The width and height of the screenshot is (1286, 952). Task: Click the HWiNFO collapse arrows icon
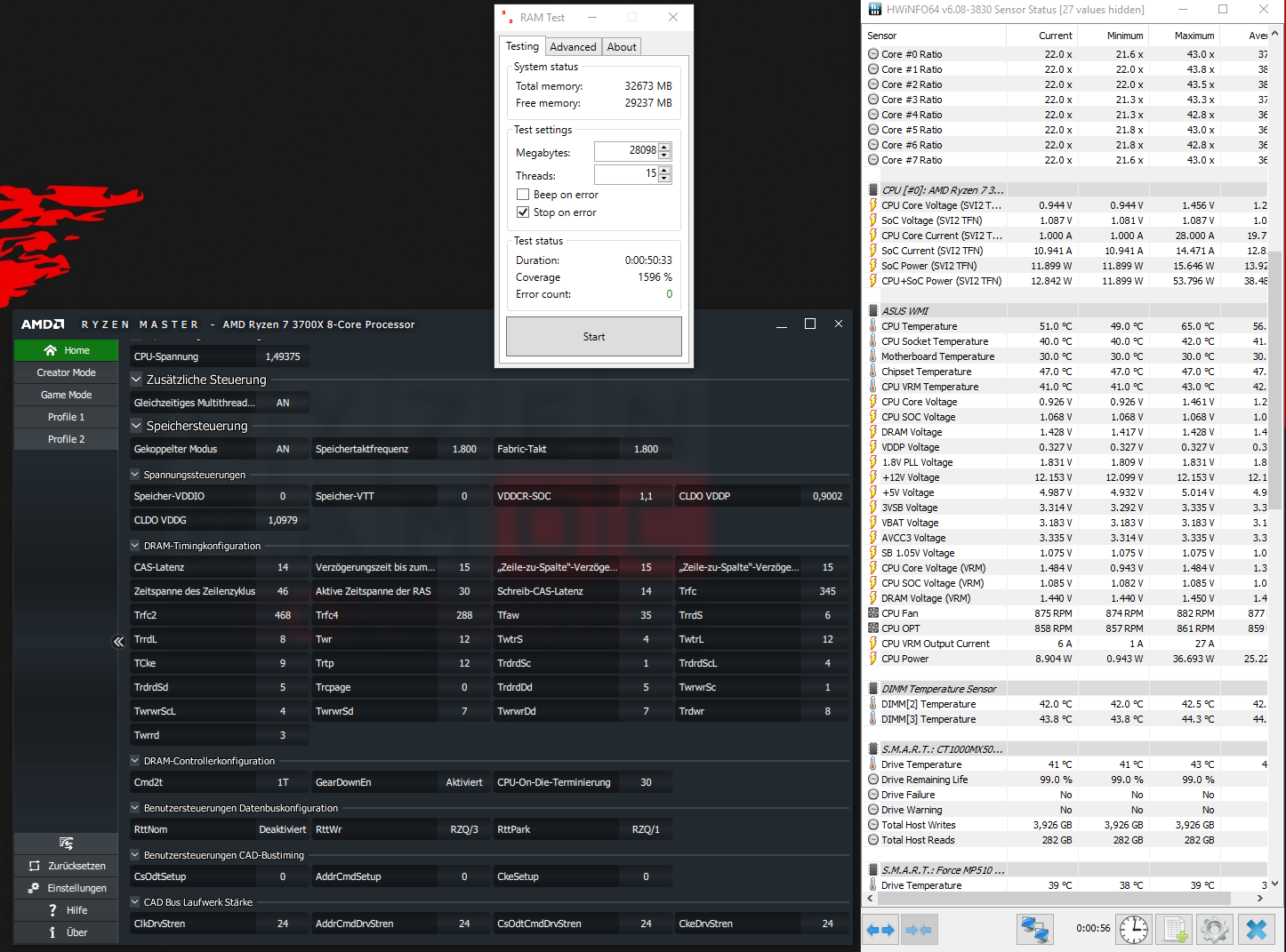pyautogui.click(x=918, y=930)
